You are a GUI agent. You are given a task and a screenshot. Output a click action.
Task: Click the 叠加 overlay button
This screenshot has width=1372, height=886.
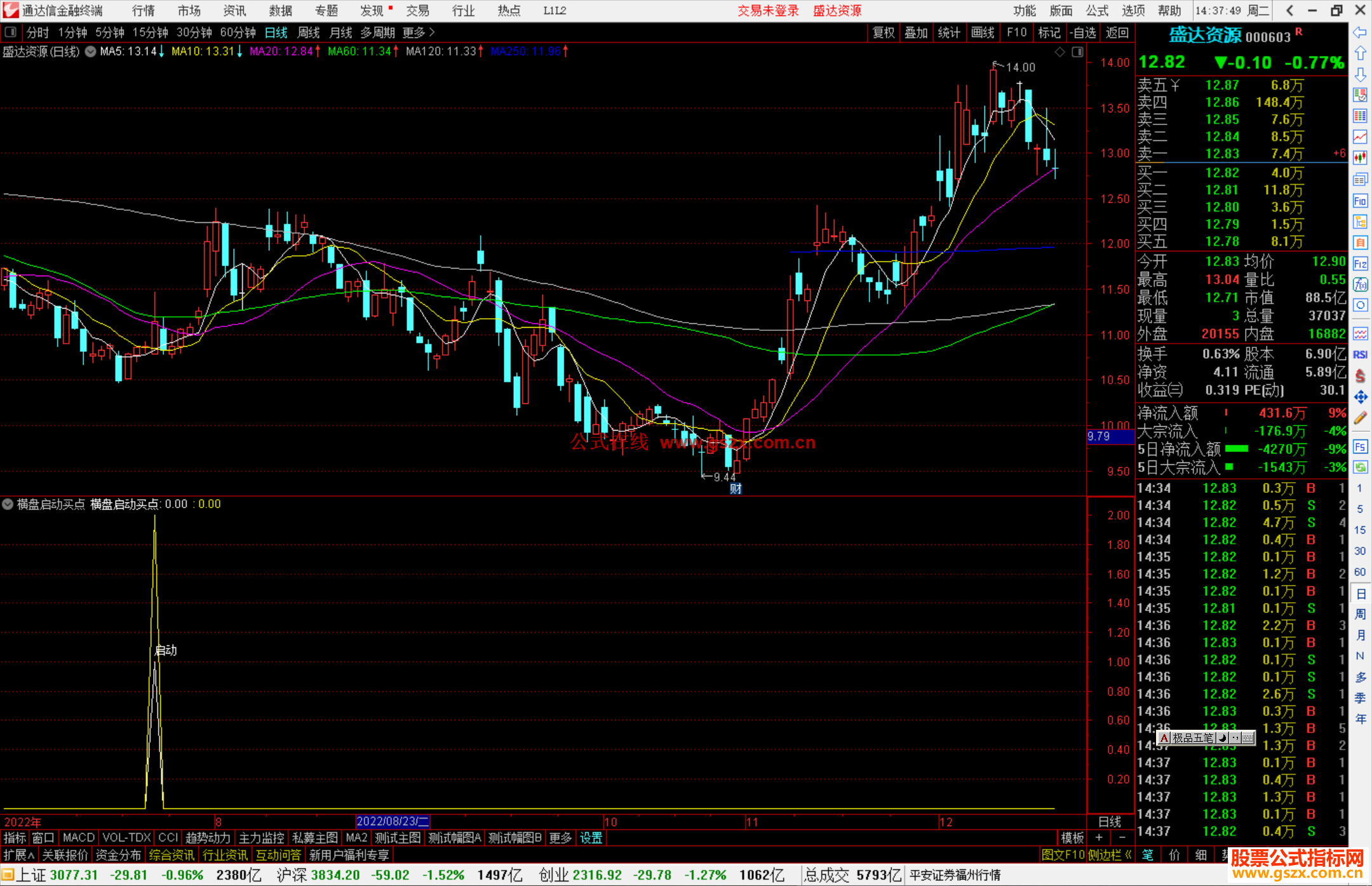(x=916, y=32)
